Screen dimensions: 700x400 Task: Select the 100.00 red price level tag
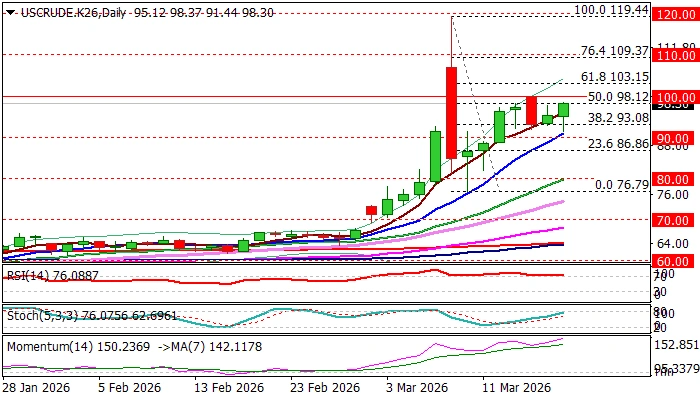674,97
